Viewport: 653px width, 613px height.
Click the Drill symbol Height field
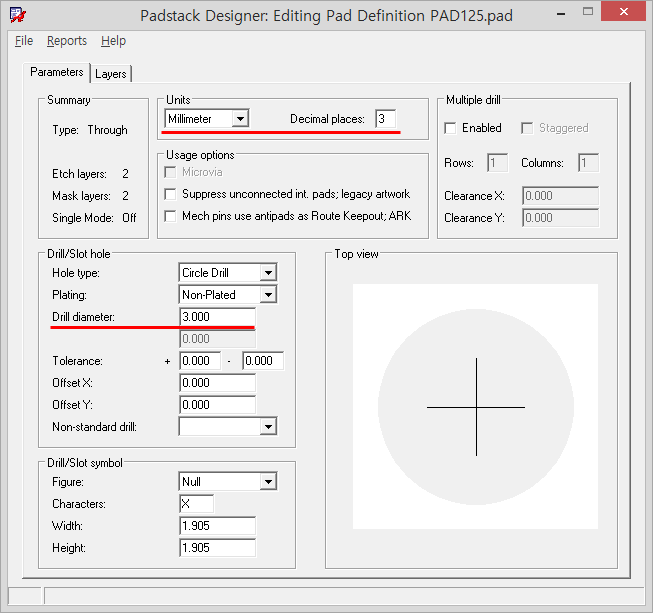[x=217, y=548]
